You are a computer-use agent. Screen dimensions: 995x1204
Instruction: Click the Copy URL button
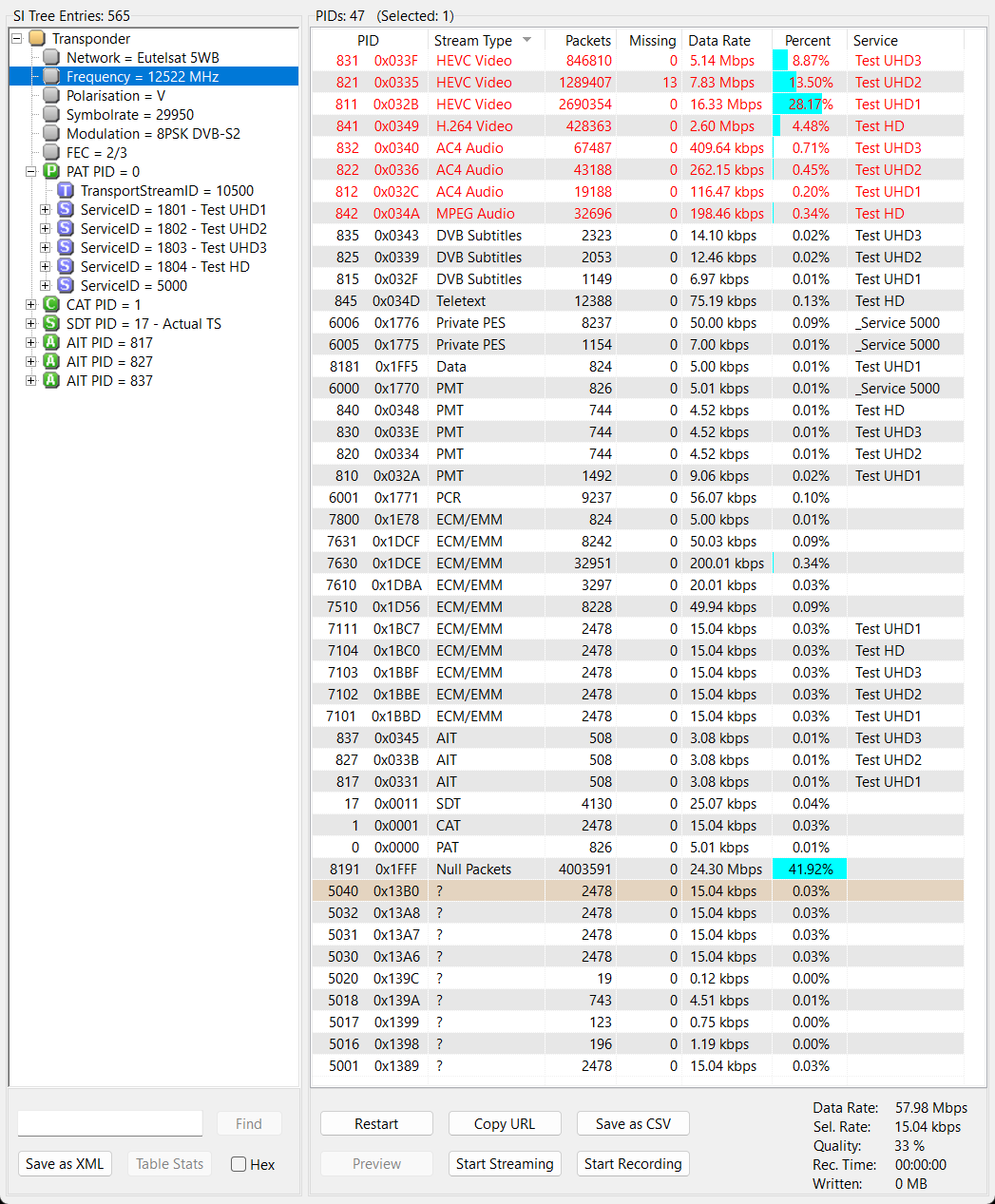[505, 1123]
